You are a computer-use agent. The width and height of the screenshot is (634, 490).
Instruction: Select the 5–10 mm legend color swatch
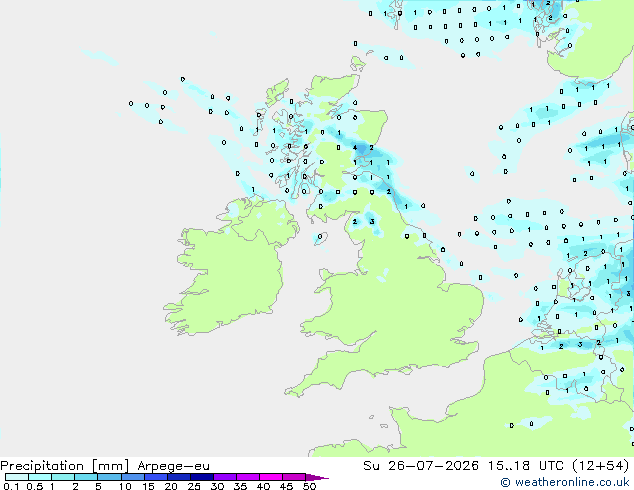pyautogui.click(x=109, y=477)
